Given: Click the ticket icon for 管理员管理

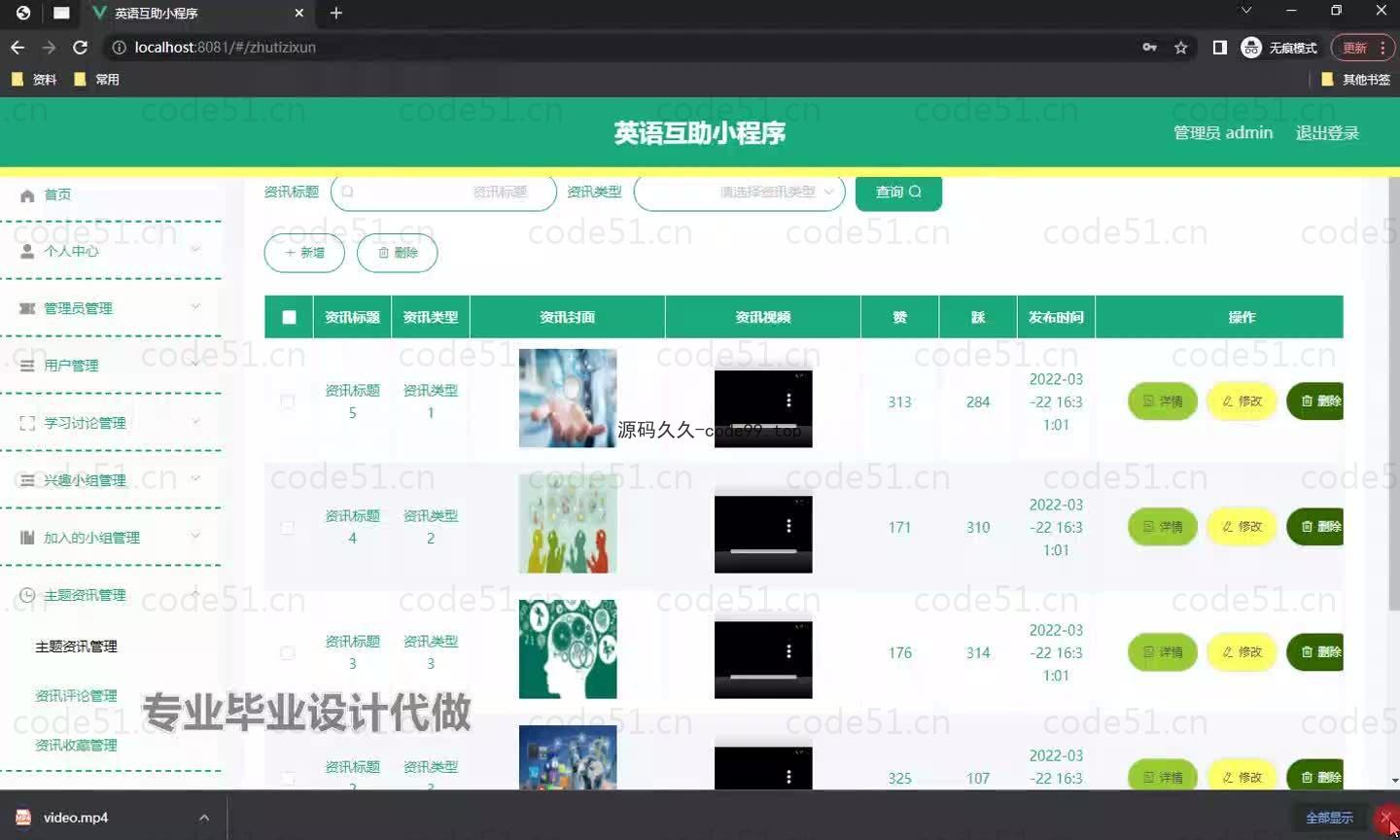Looking at the screenshot, I should tap(27, 308).
